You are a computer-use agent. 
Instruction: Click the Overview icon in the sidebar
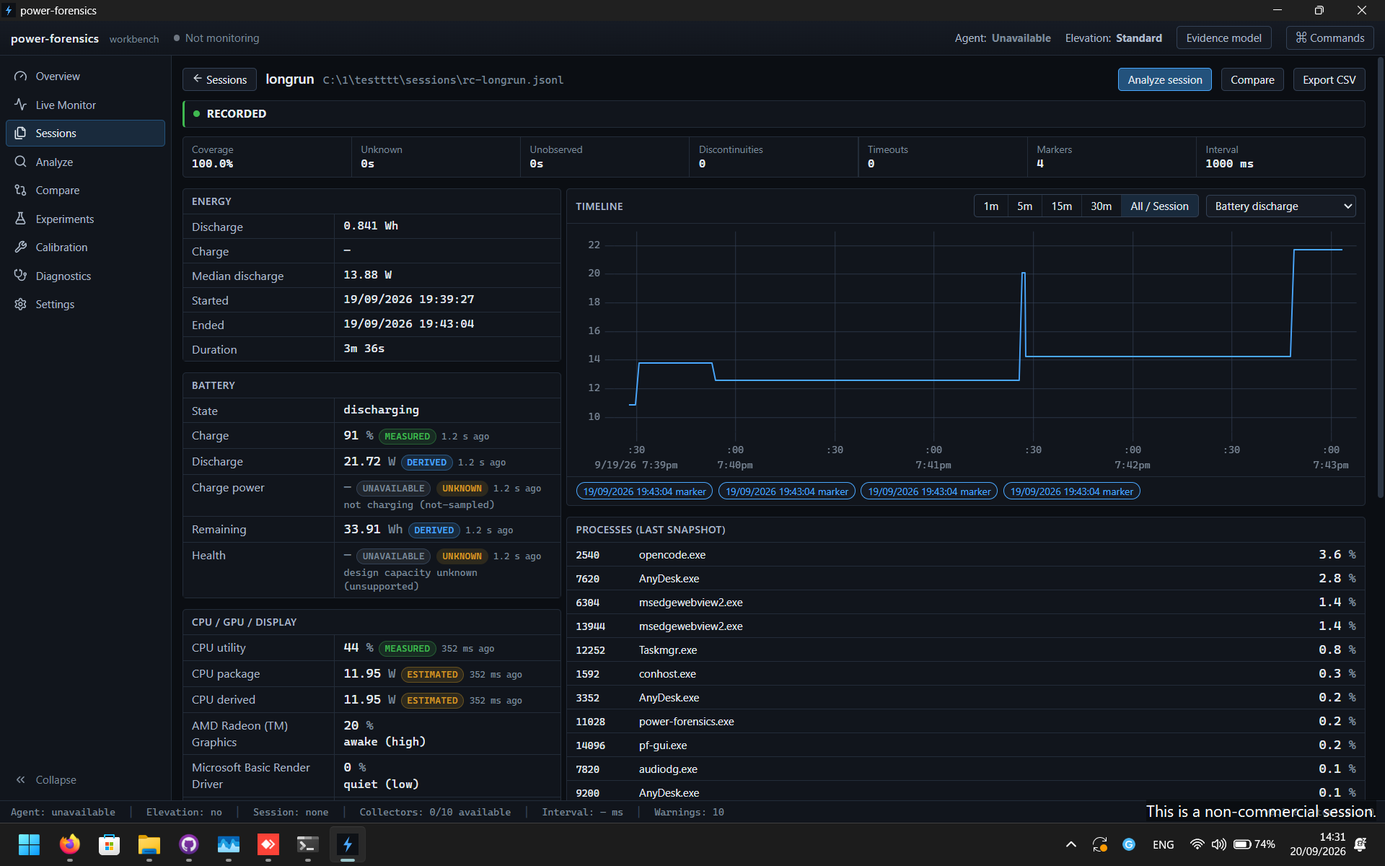pyautogui.click(x=20, y=76)
